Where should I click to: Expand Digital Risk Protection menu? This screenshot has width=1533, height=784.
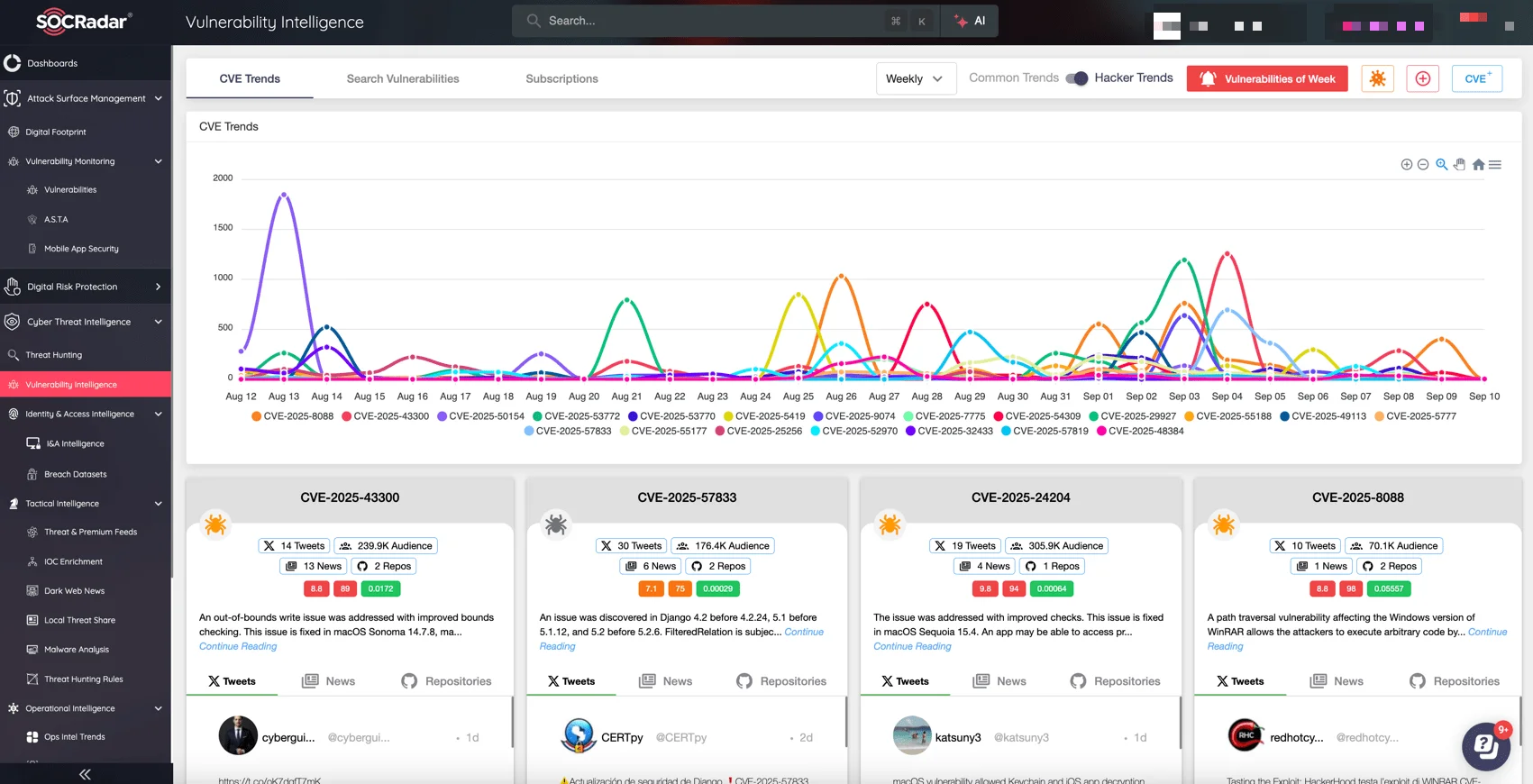86,287
